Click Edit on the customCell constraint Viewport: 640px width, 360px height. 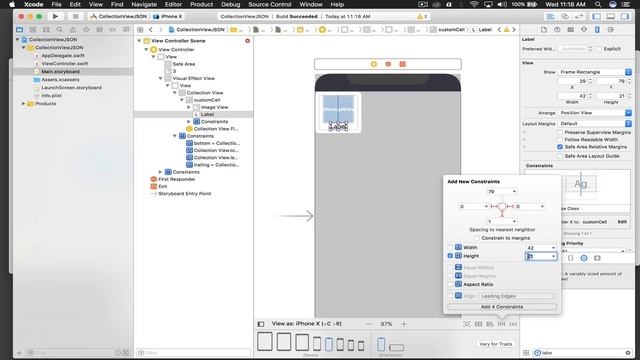pyautogui.click(x=622, y=222)
